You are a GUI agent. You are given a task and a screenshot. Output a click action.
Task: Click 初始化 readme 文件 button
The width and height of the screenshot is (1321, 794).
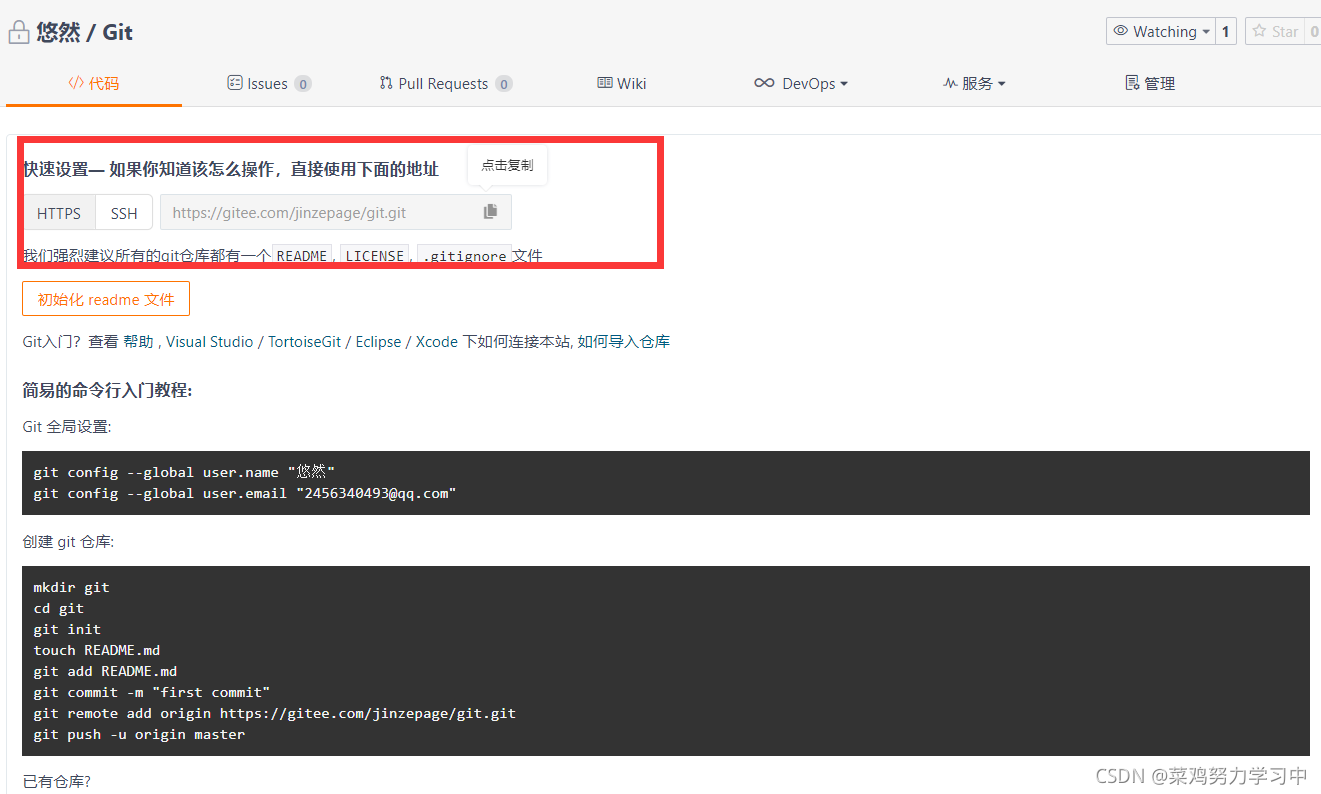point(106,299)
